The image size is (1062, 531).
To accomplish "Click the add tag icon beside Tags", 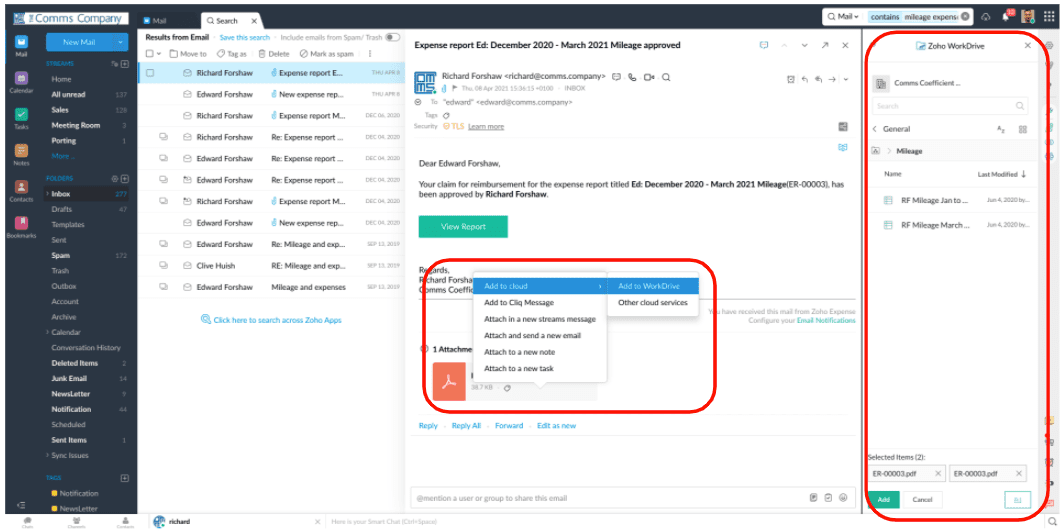I will [x=446, y=115].
